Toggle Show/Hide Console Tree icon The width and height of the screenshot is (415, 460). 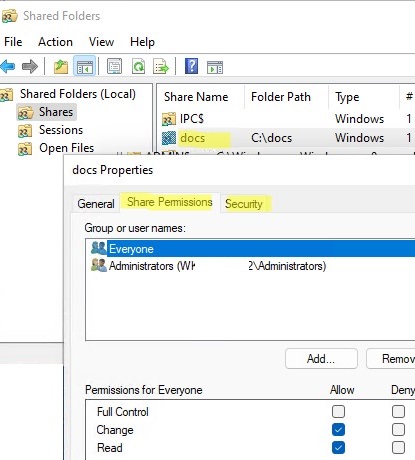click(x=84, y=67)
